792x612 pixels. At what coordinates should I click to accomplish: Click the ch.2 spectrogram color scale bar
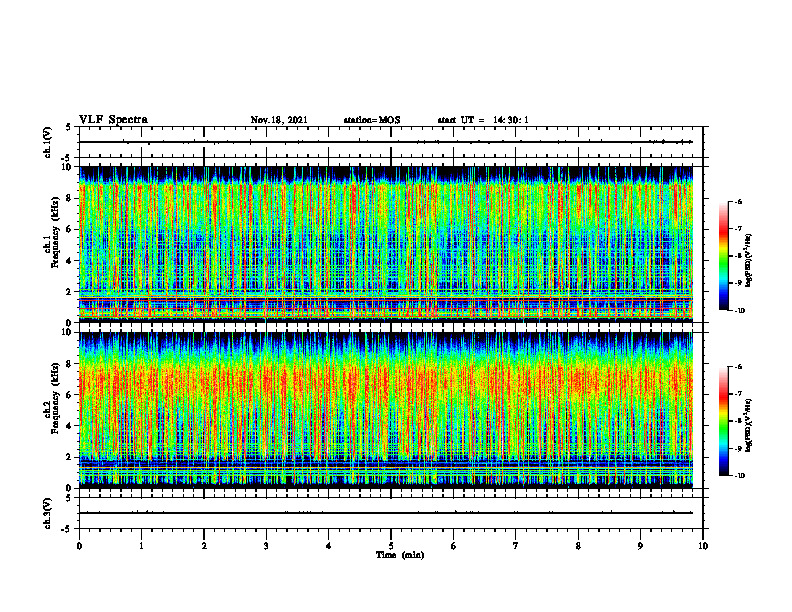click(x=723, y=421)
